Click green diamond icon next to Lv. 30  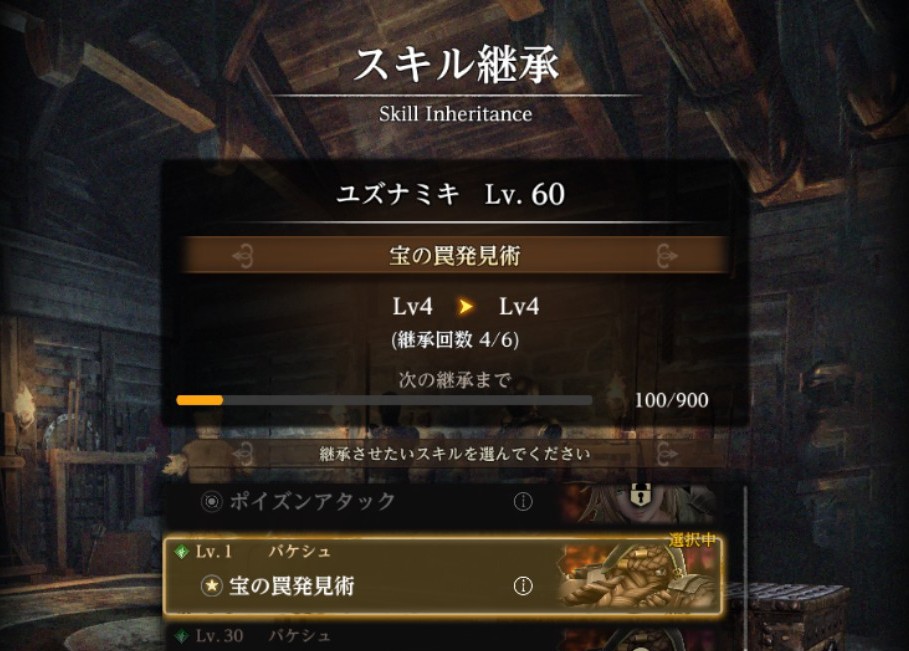coord(182,636)
